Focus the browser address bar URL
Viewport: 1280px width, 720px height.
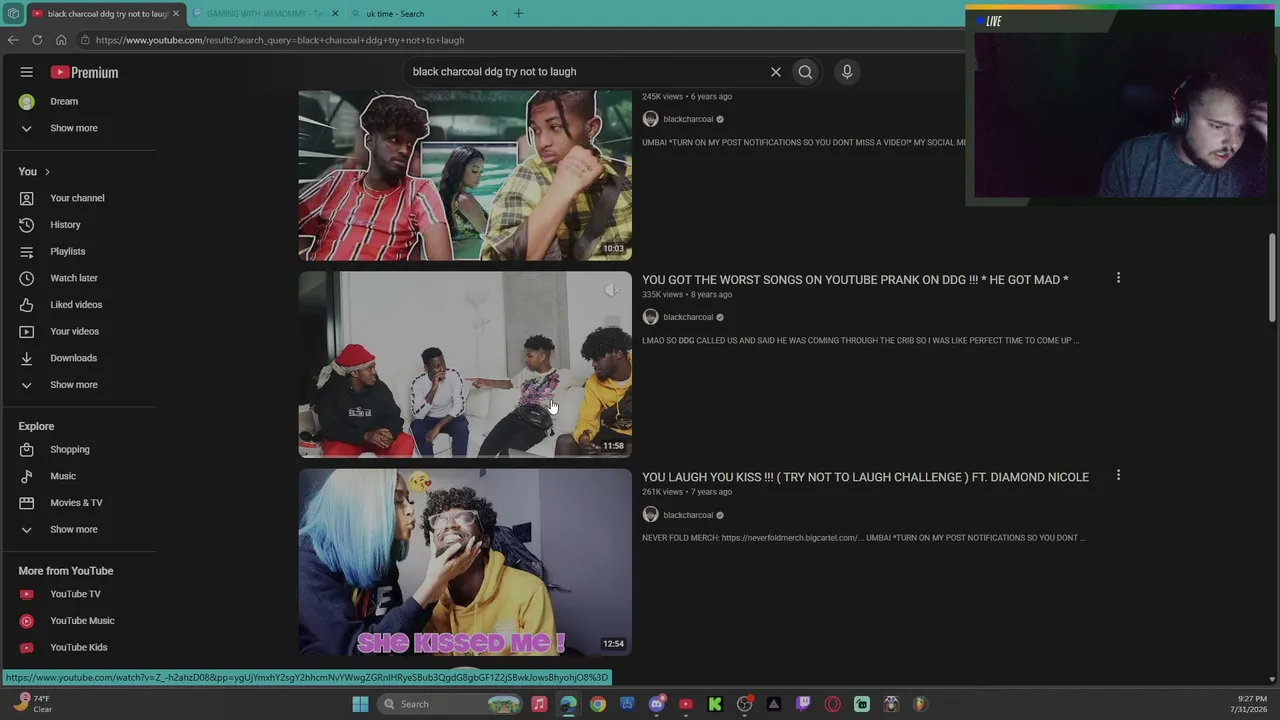280,40
